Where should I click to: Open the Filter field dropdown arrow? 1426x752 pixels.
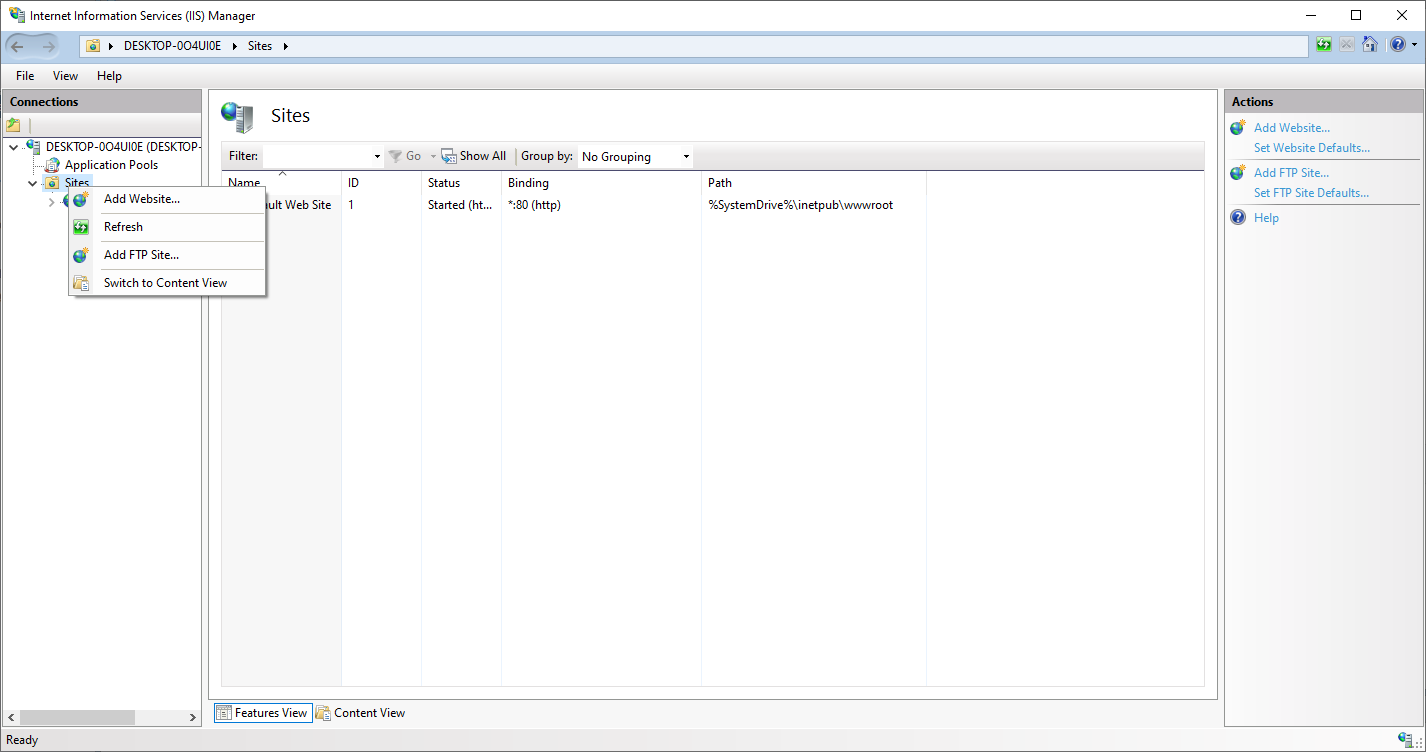coord(377,156)
